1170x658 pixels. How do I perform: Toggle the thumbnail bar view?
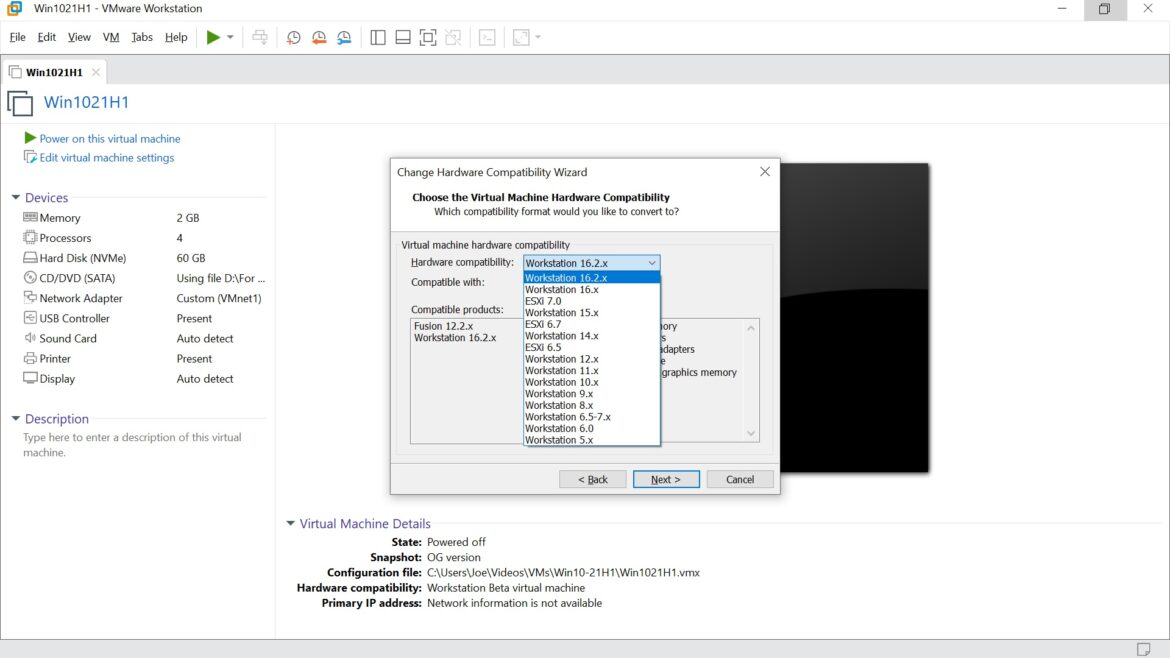402,37
